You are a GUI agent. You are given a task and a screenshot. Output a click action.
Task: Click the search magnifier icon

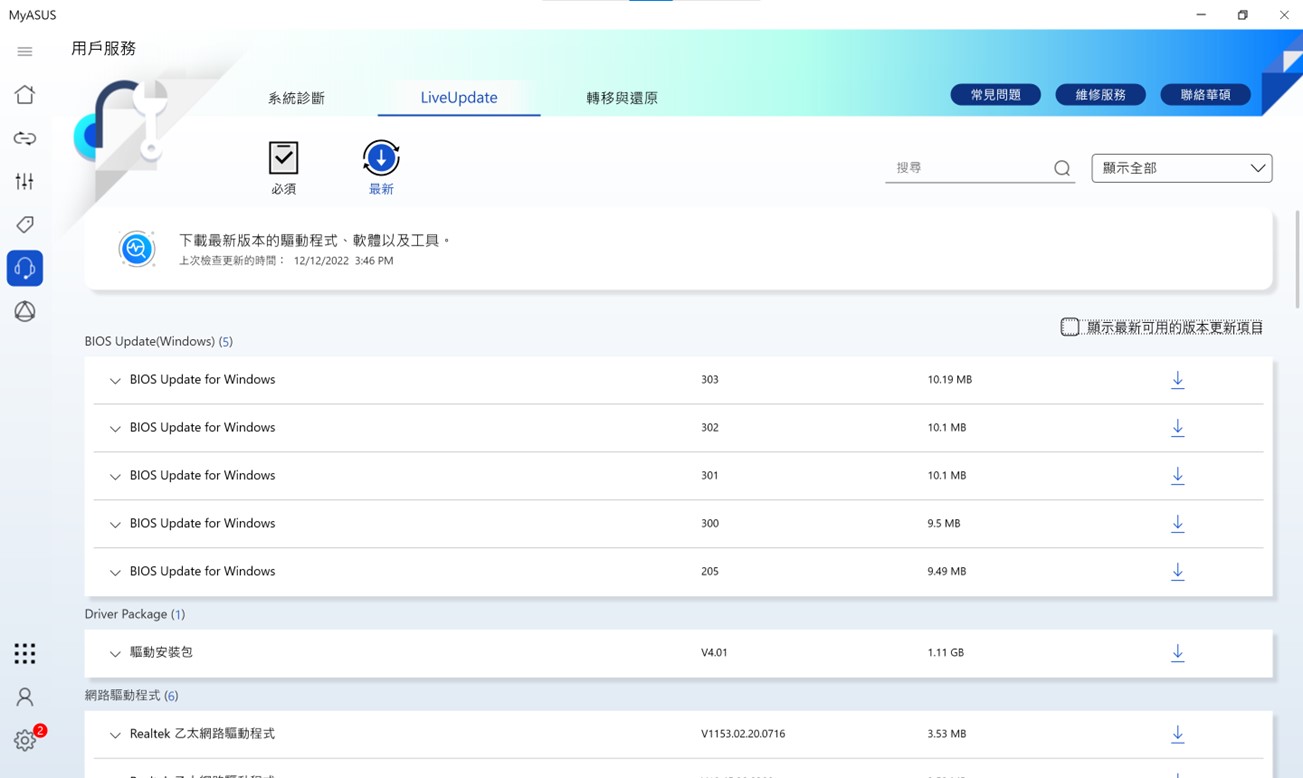[x=1062, y=168]
